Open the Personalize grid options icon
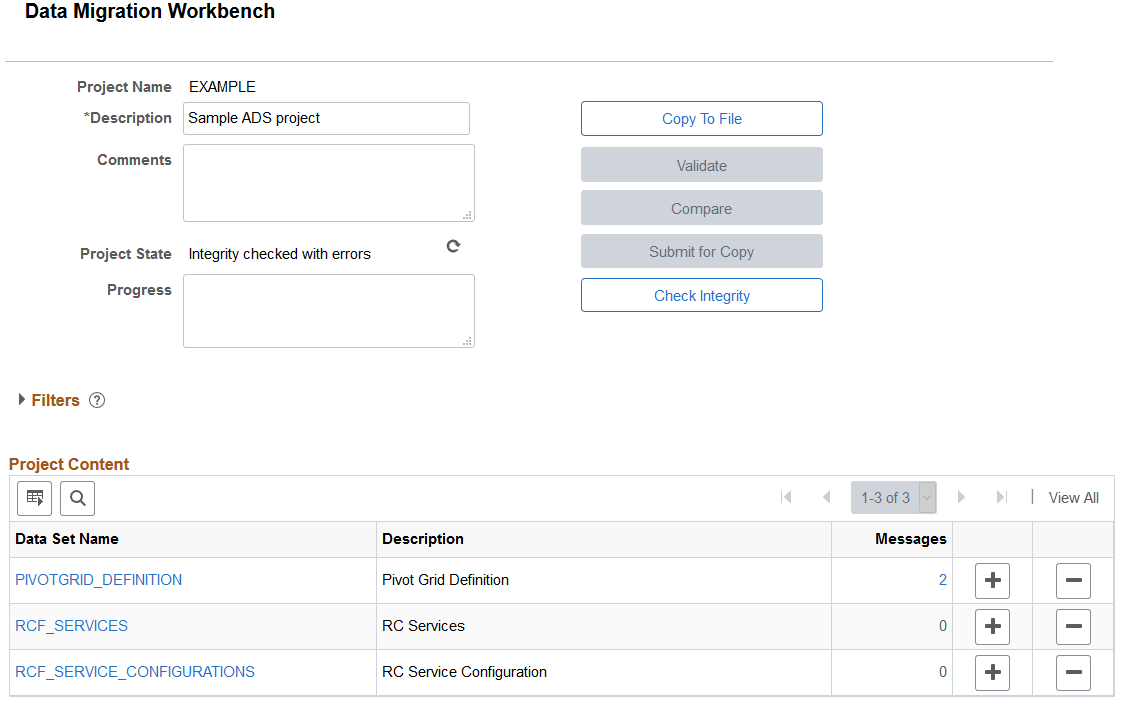Screen dimensions: 1126x706 (34, 497)
